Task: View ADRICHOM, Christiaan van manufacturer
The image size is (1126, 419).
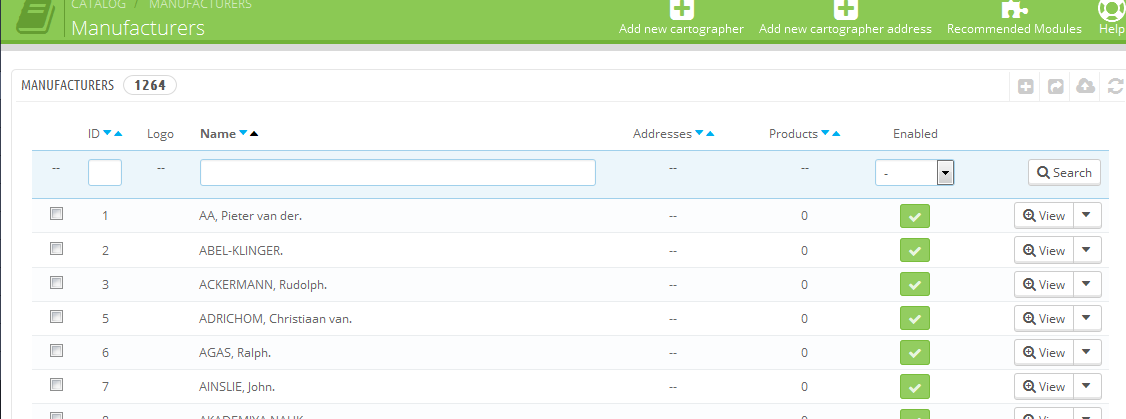Action: coord(1044,318)
